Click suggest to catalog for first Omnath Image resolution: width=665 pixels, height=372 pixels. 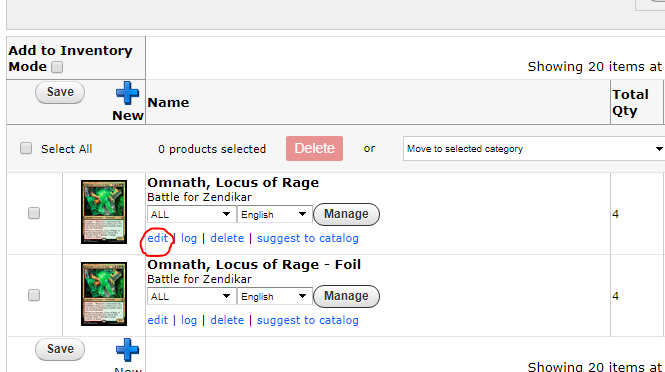307,238
